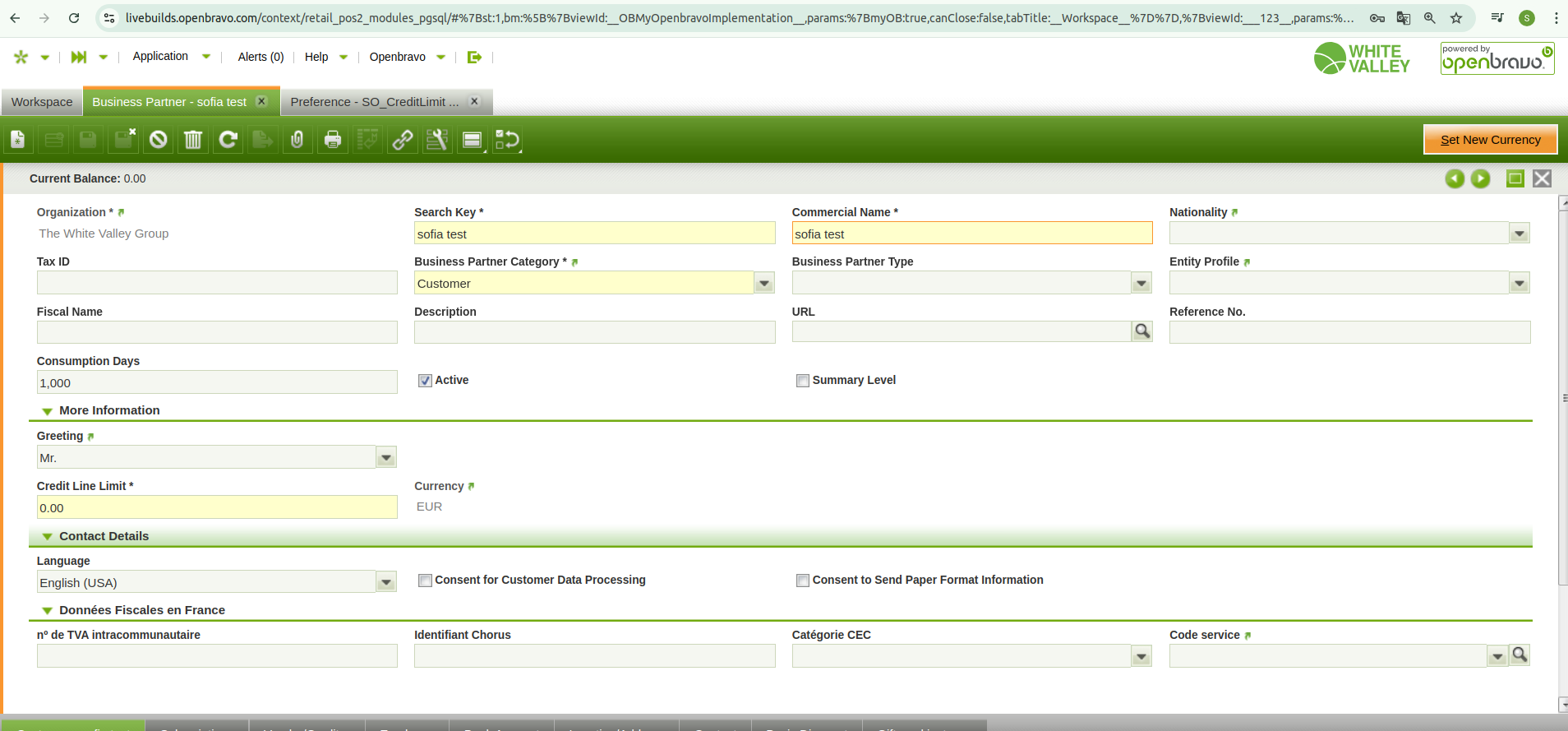The height and width of the screenshot is (731, 1568).
Task: Click into the Credit Line Limit field
Action: (x=217, y=508)
